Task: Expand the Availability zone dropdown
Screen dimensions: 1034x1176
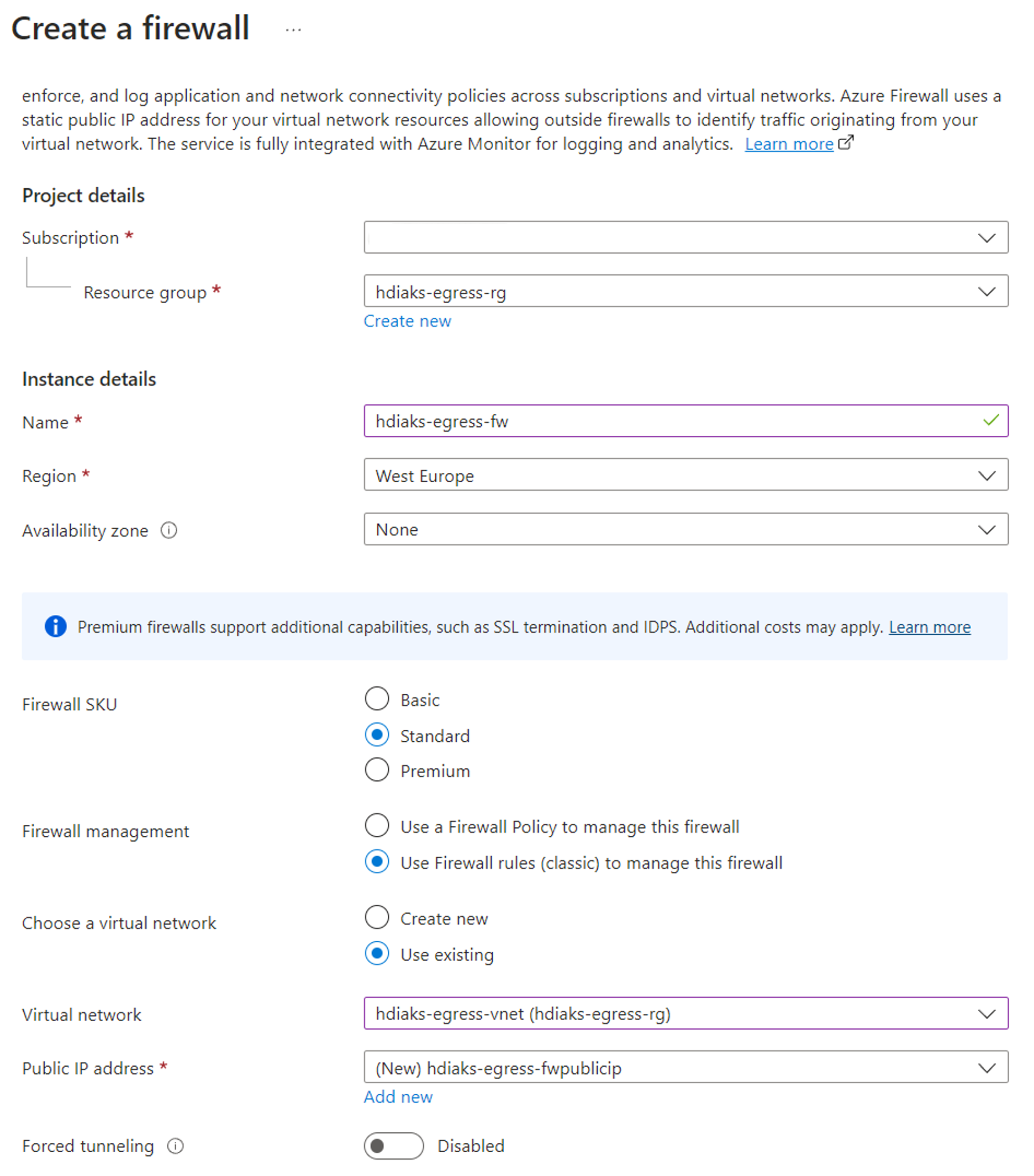Action: tap(686, 529)
